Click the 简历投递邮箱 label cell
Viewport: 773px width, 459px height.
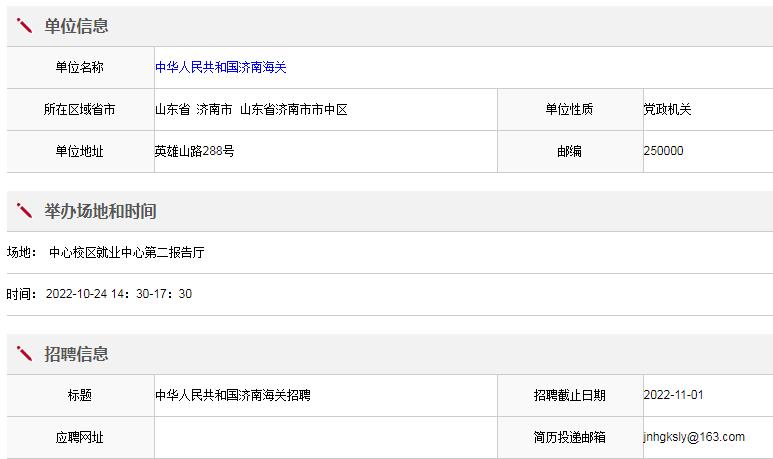click(x=569, y=437)
